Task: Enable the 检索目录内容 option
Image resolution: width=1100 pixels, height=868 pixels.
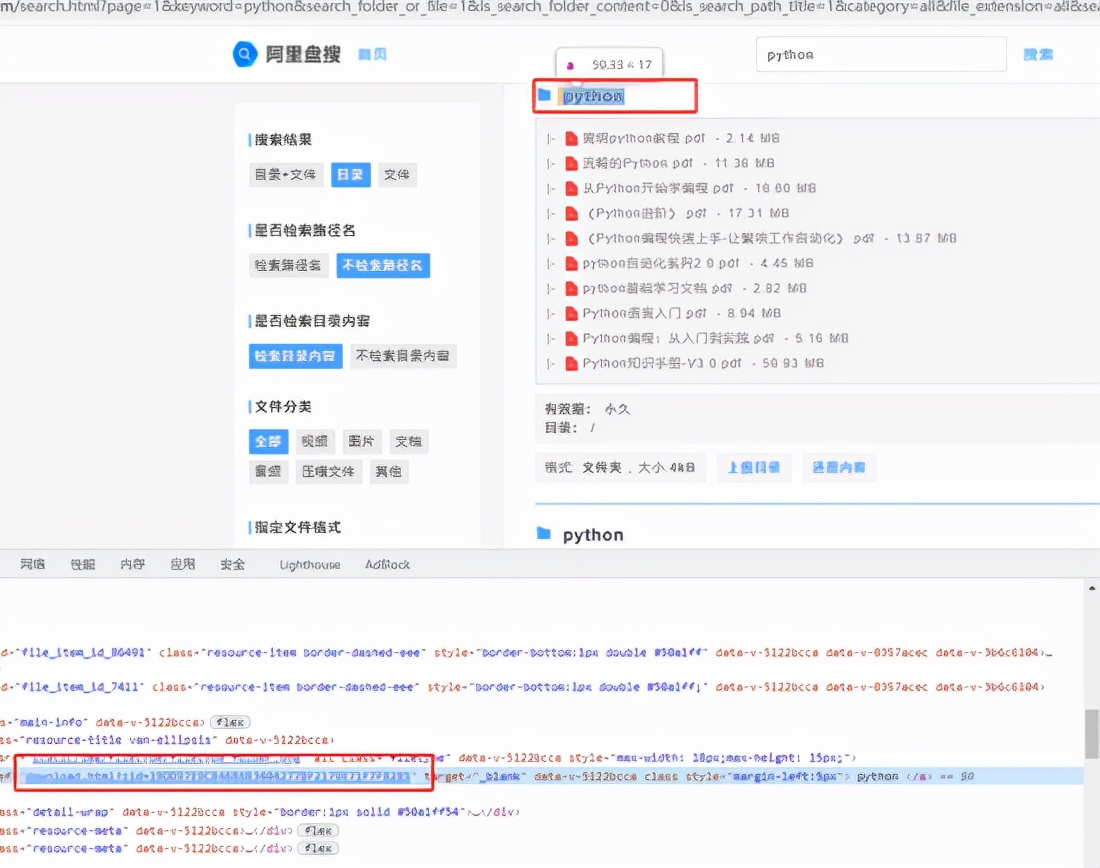Action: point(295,356)
